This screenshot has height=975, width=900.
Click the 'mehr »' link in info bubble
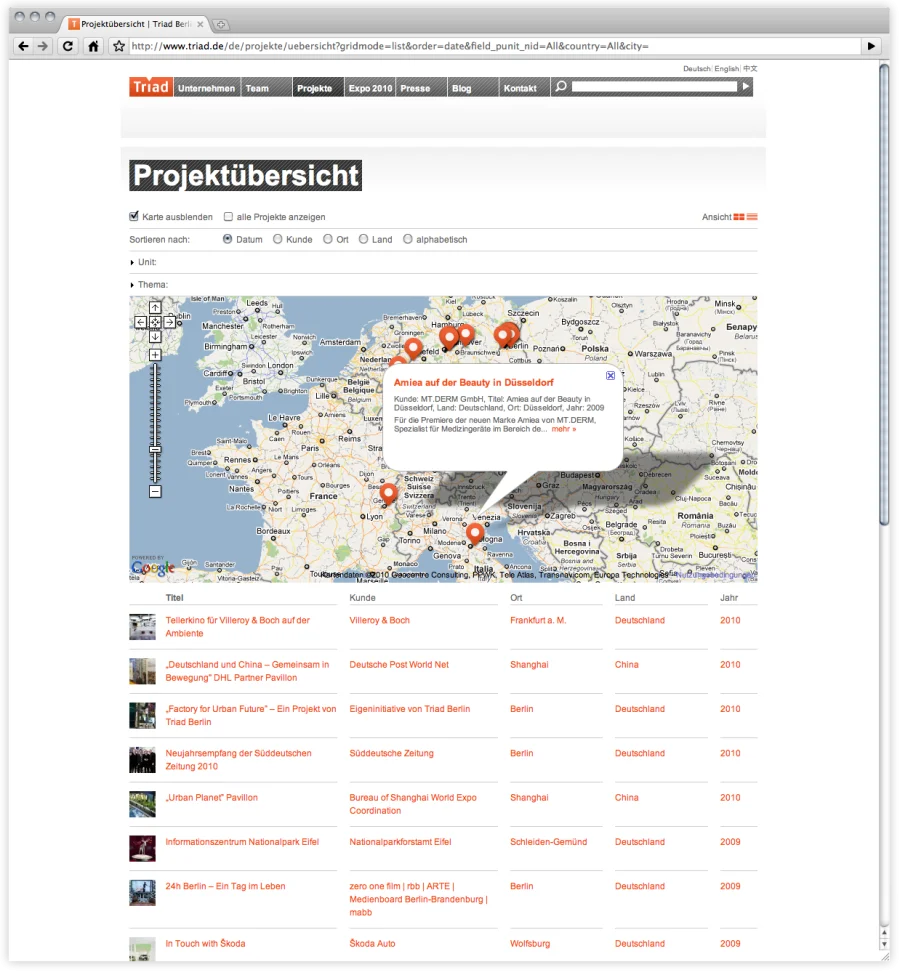click(x=564, y=429)
